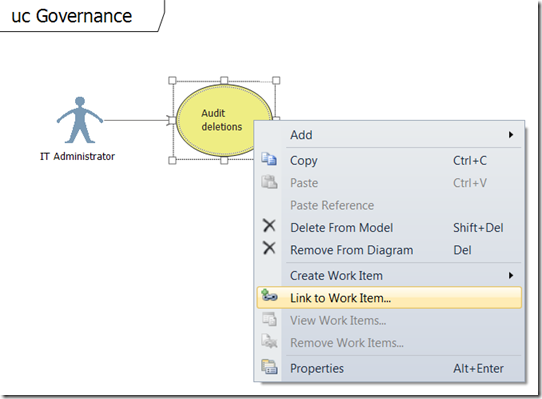Select View Work Items... entry

[389, 321]
